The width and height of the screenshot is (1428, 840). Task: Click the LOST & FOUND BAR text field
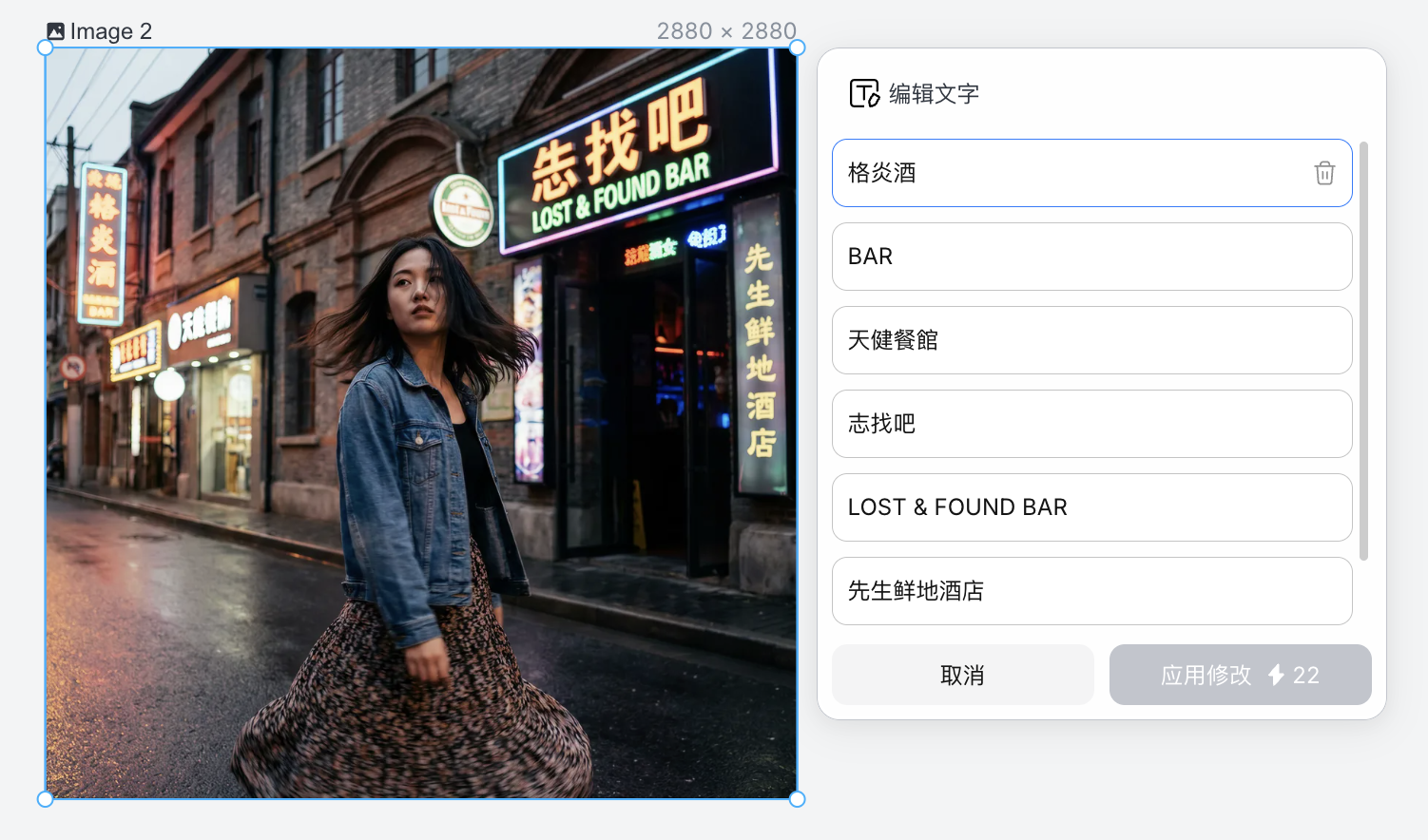(x=1091, y=507)
